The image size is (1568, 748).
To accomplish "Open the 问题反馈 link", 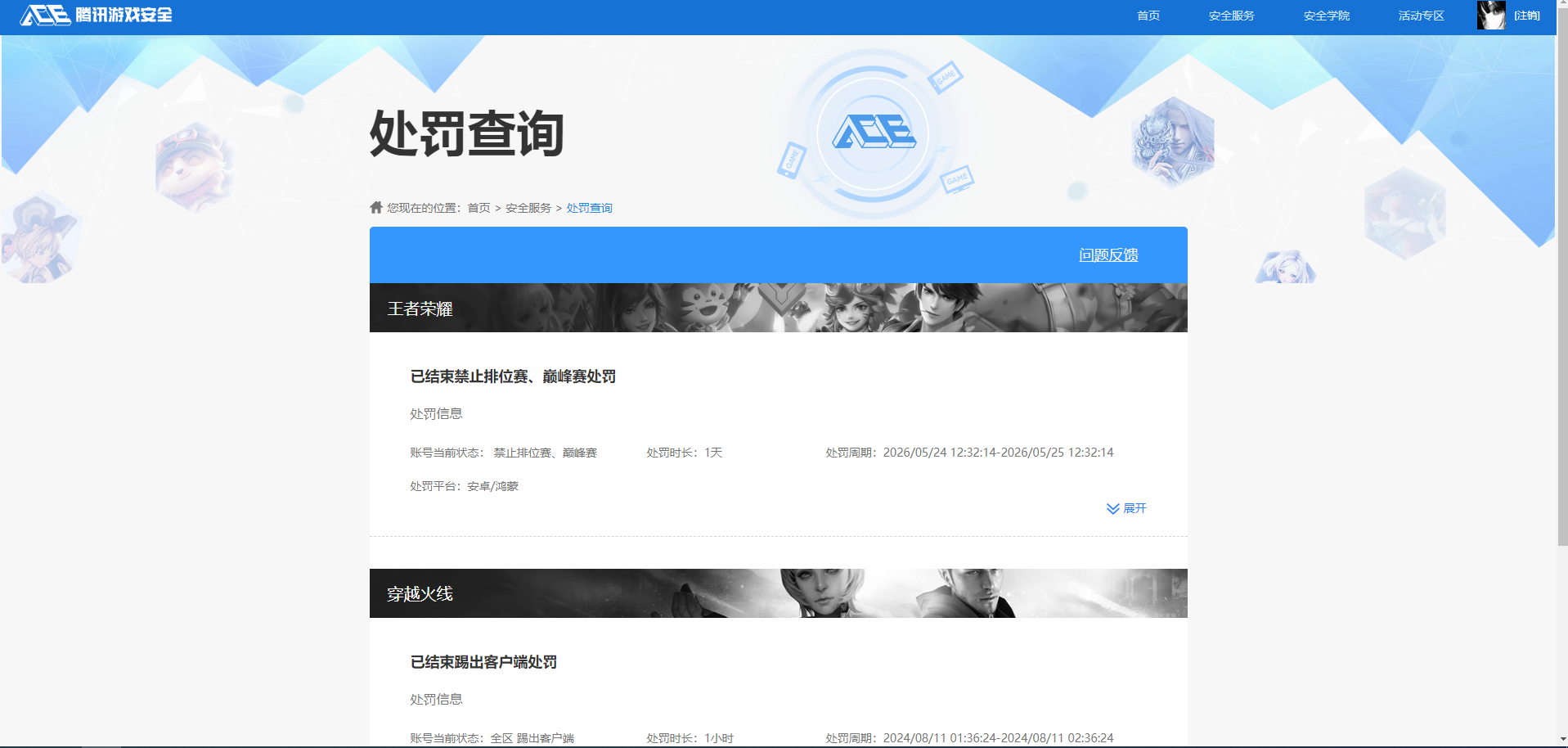I will click(1108, 255).
